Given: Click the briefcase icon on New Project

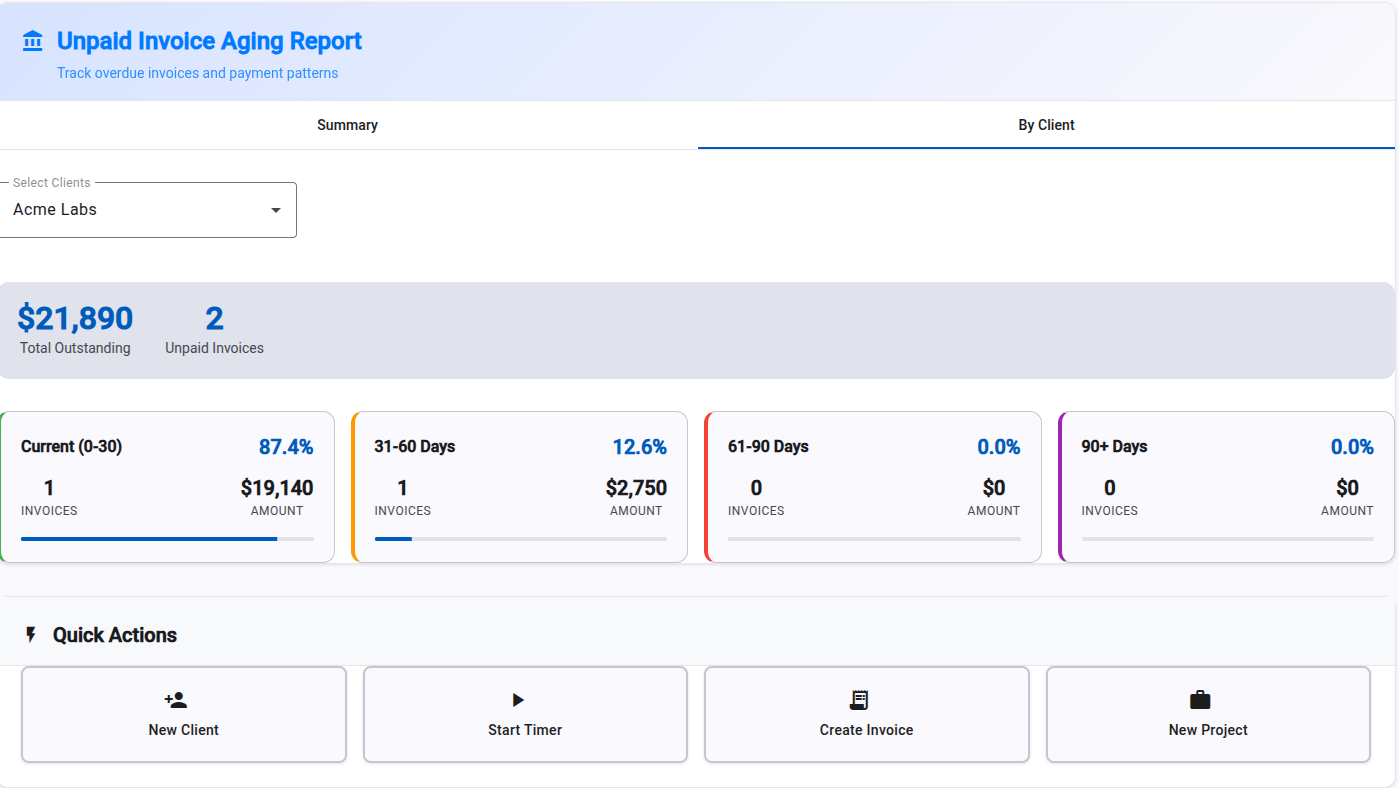Looking at the screenshot, I should (x=1200, y=700).
